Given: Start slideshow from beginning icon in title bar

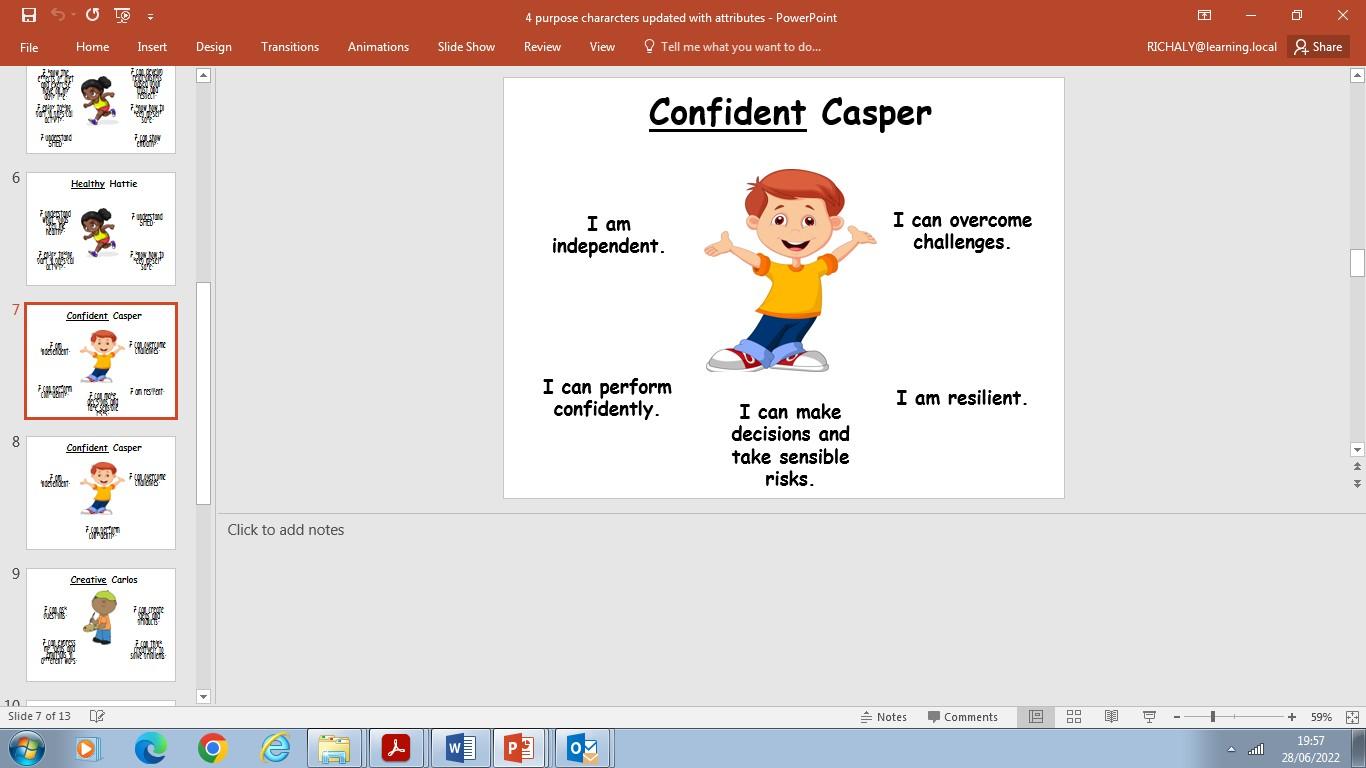Looking at the screenshot, I should point(122,15).
